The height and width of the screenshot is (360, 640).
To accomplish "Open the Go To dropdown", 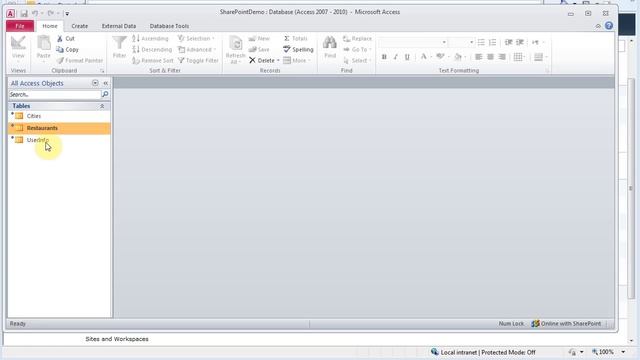I will point(357,49).
